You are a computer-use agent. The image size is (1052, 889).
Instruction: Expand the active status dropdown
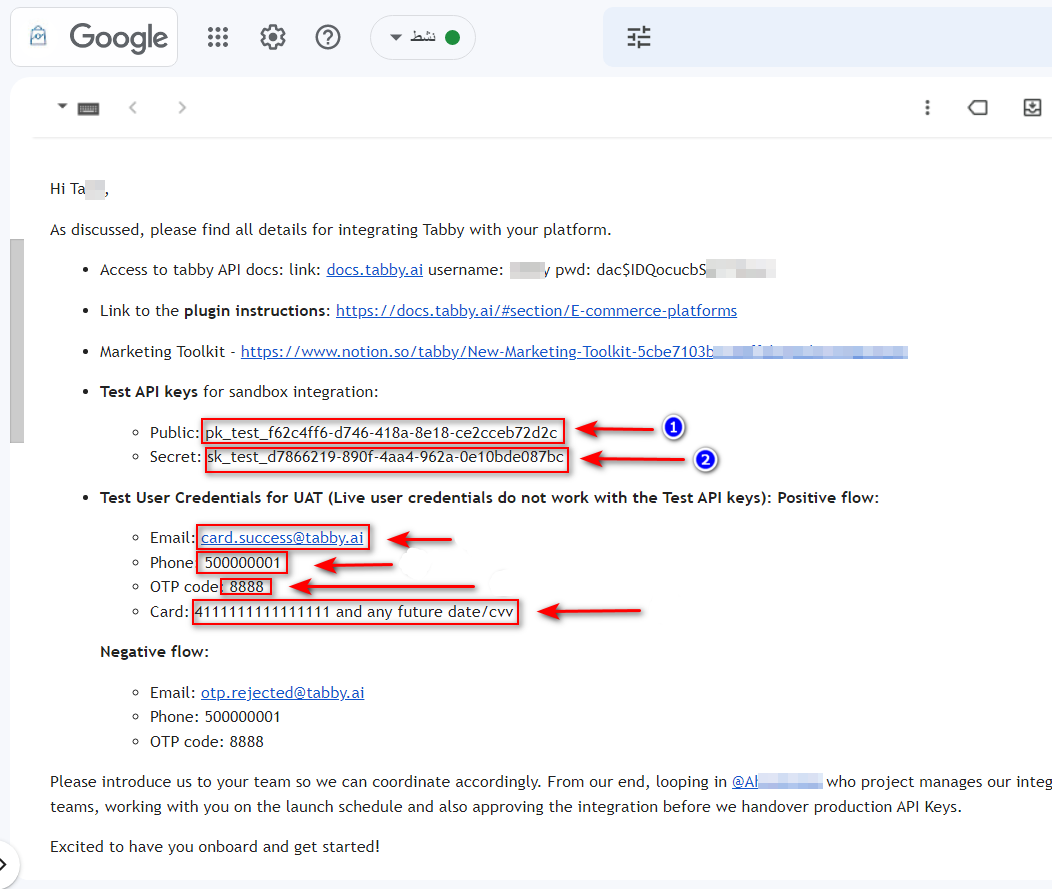(x=423, y=37)
